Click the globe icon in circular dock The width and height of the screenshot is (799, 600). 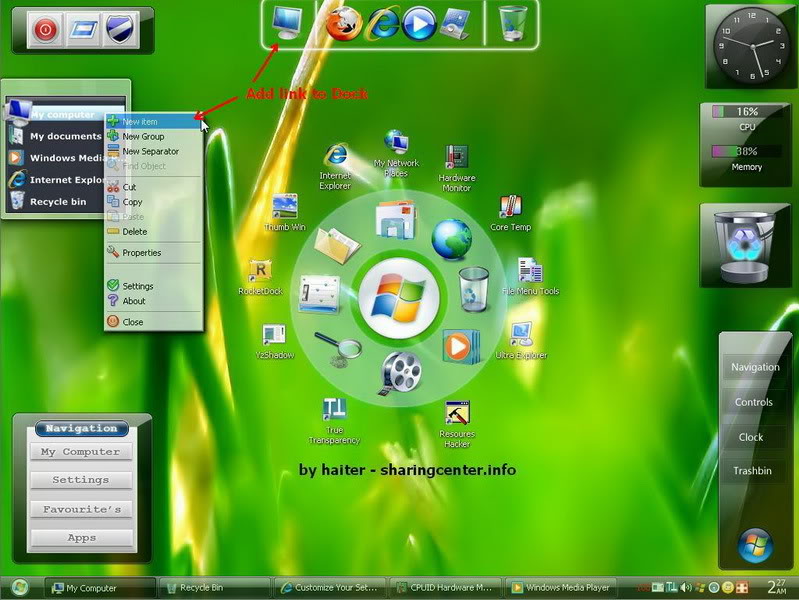[x=451, y=240]
